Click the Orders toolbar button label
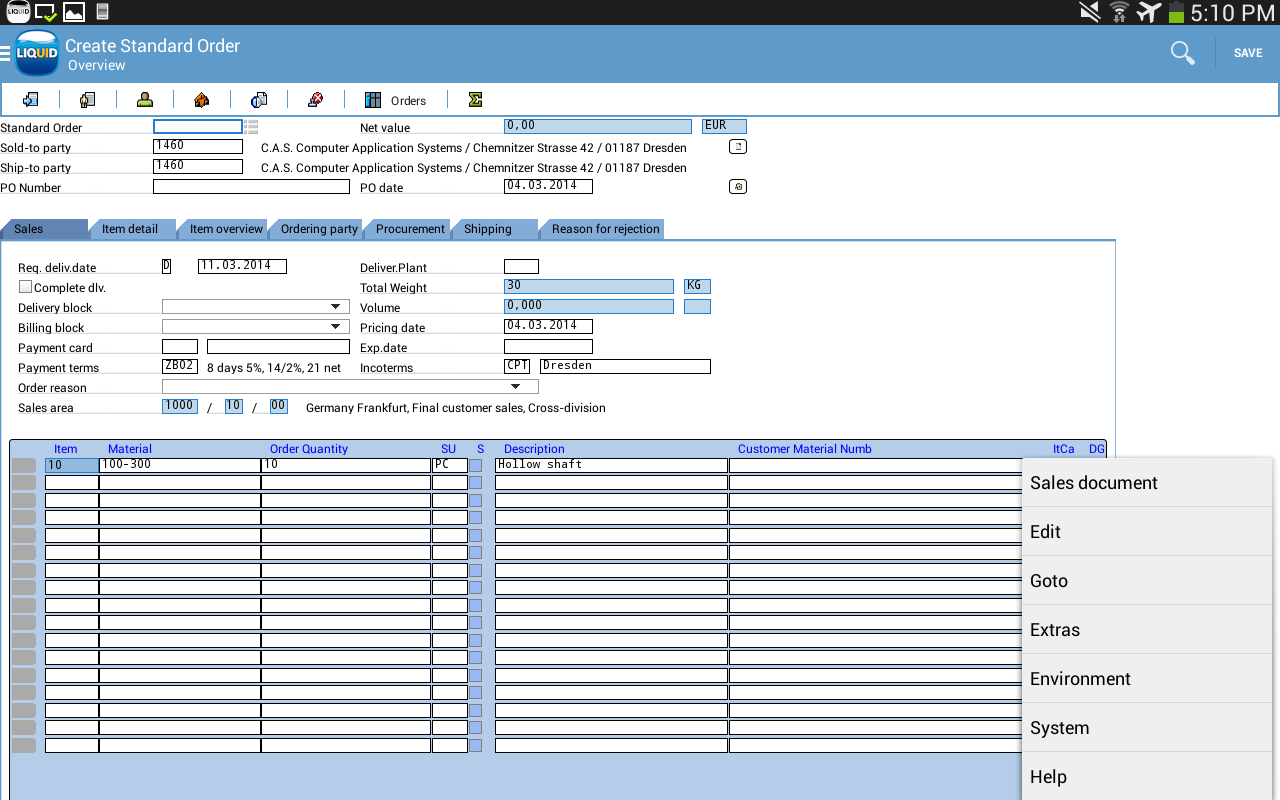This screenshot has height=800, width=1280. (408, 101)
